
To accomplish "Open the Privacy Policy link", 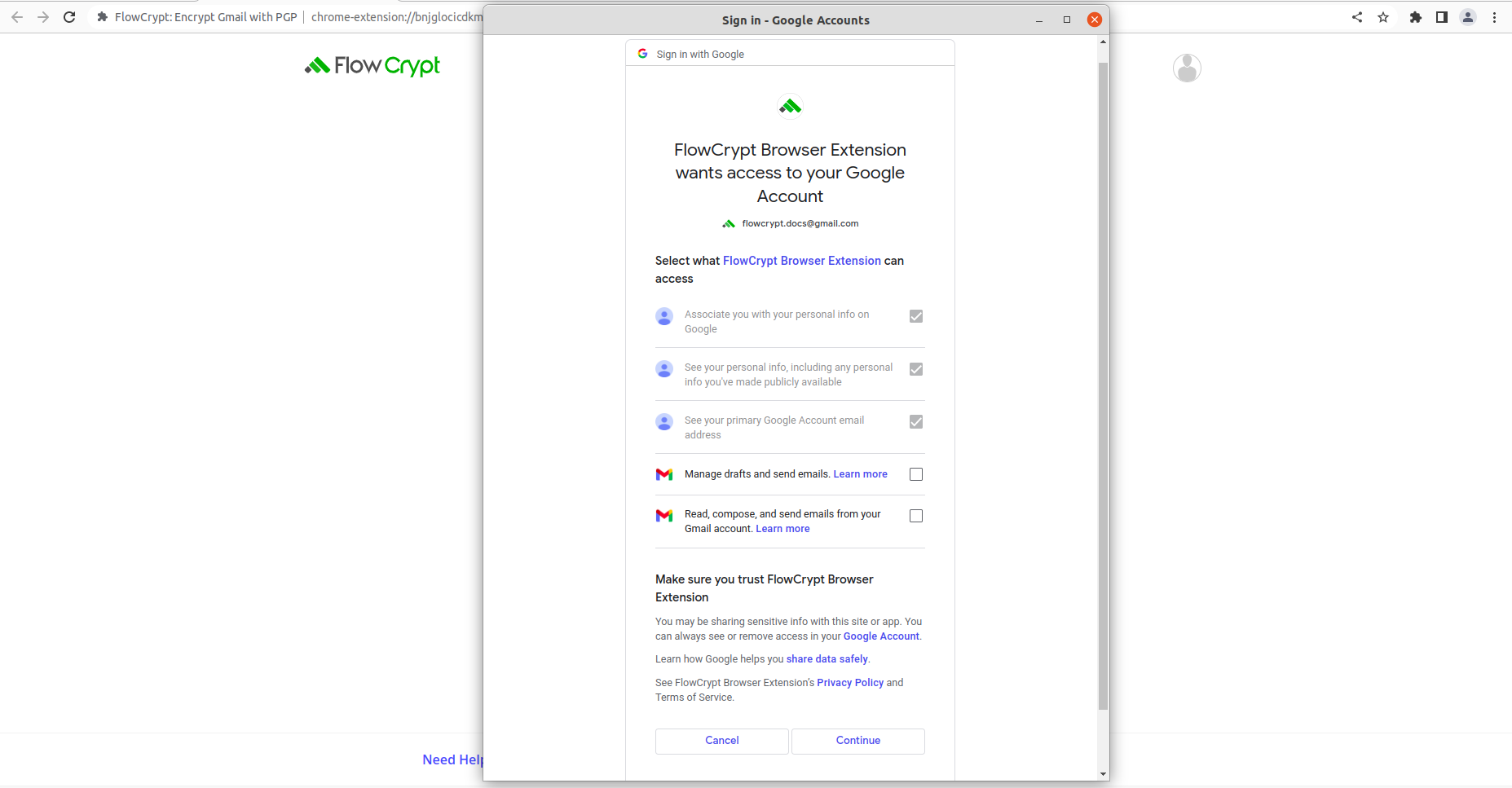I will (x=850, y=683).
